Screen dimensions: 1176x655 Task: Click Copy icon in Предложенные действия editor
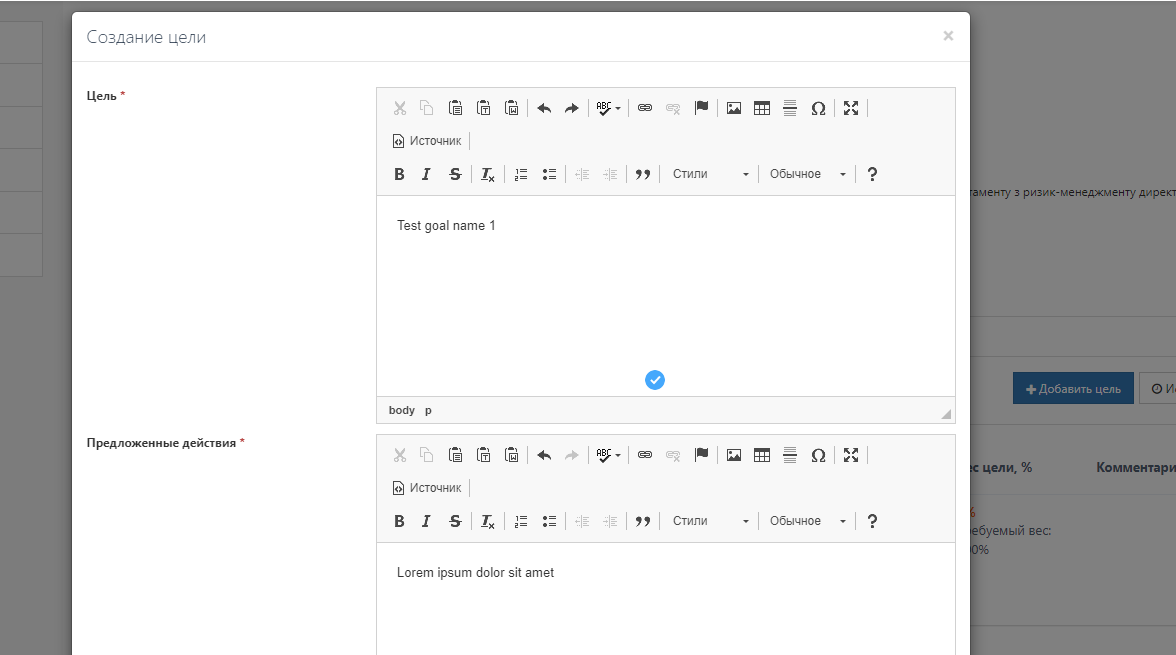click(x=427, y=455)
